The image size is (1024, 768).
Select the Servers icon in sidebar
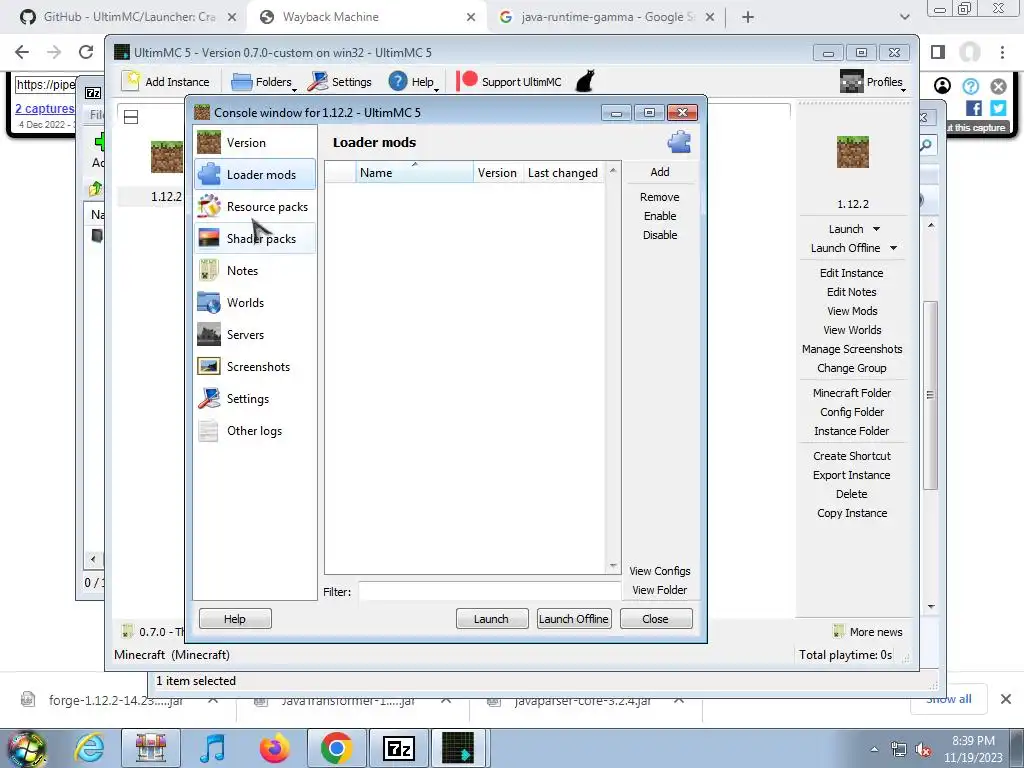[209, 334]
